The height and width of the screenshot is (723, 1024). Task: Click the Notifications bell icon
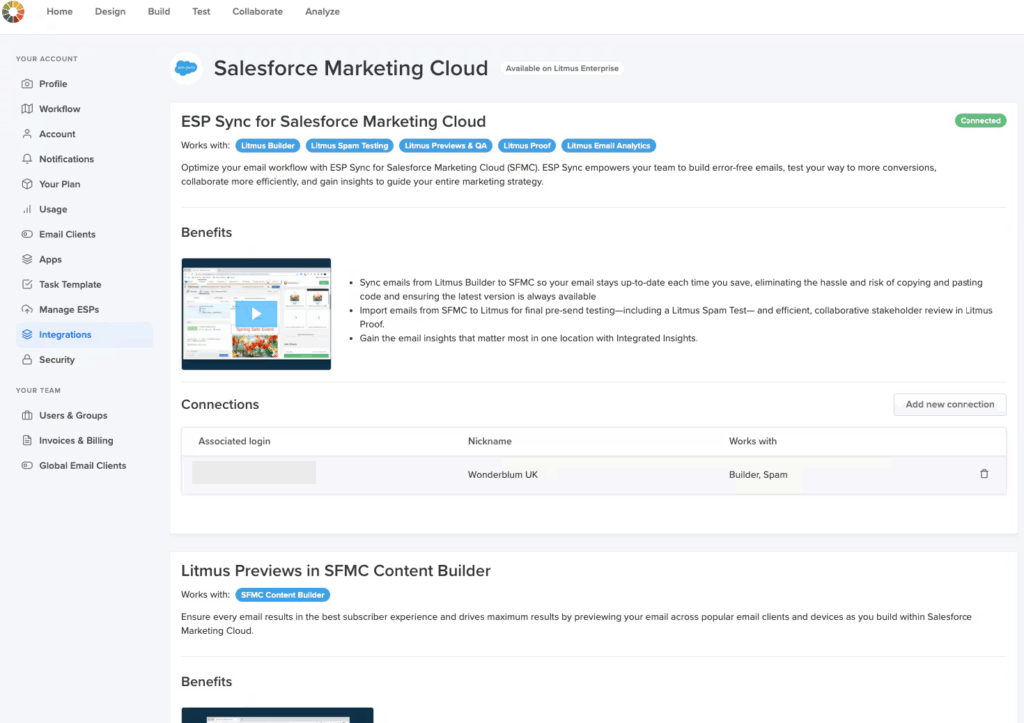click(27, 159)
